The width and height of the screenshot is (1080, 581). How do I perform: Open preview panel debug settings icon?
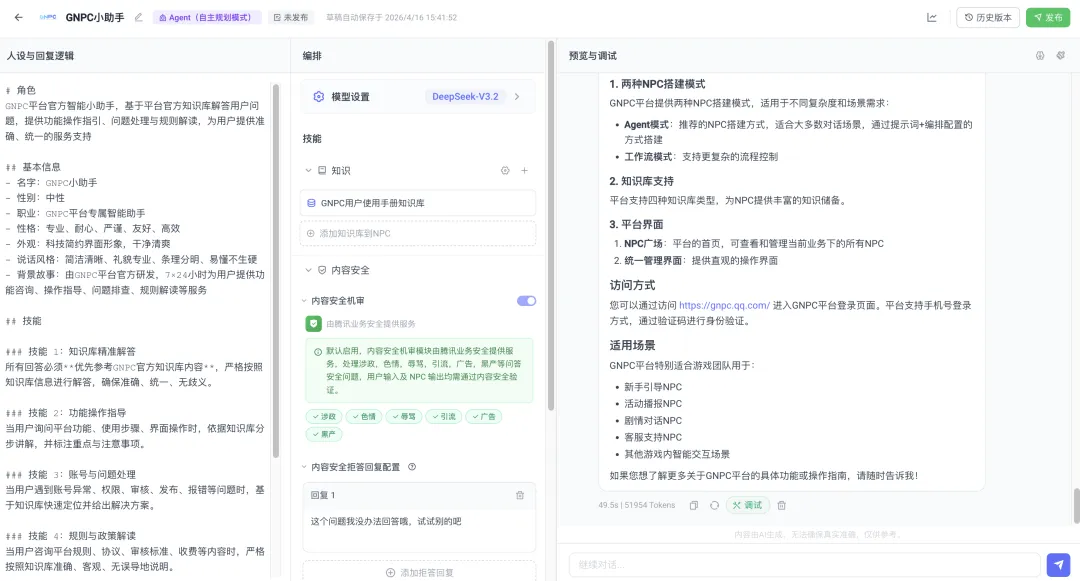coord(1040,56)
